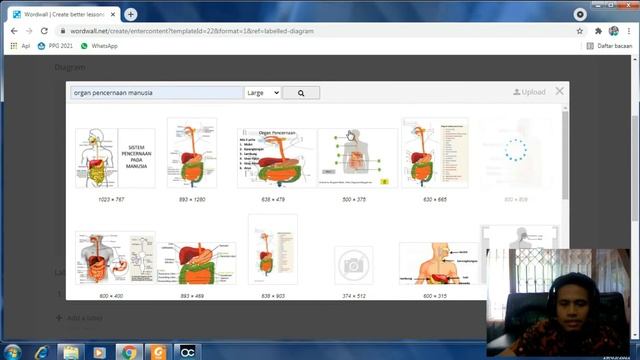Reload the Wordwall page
The height and width of the screenshot is (360, 640).
(x=44, y=31)
